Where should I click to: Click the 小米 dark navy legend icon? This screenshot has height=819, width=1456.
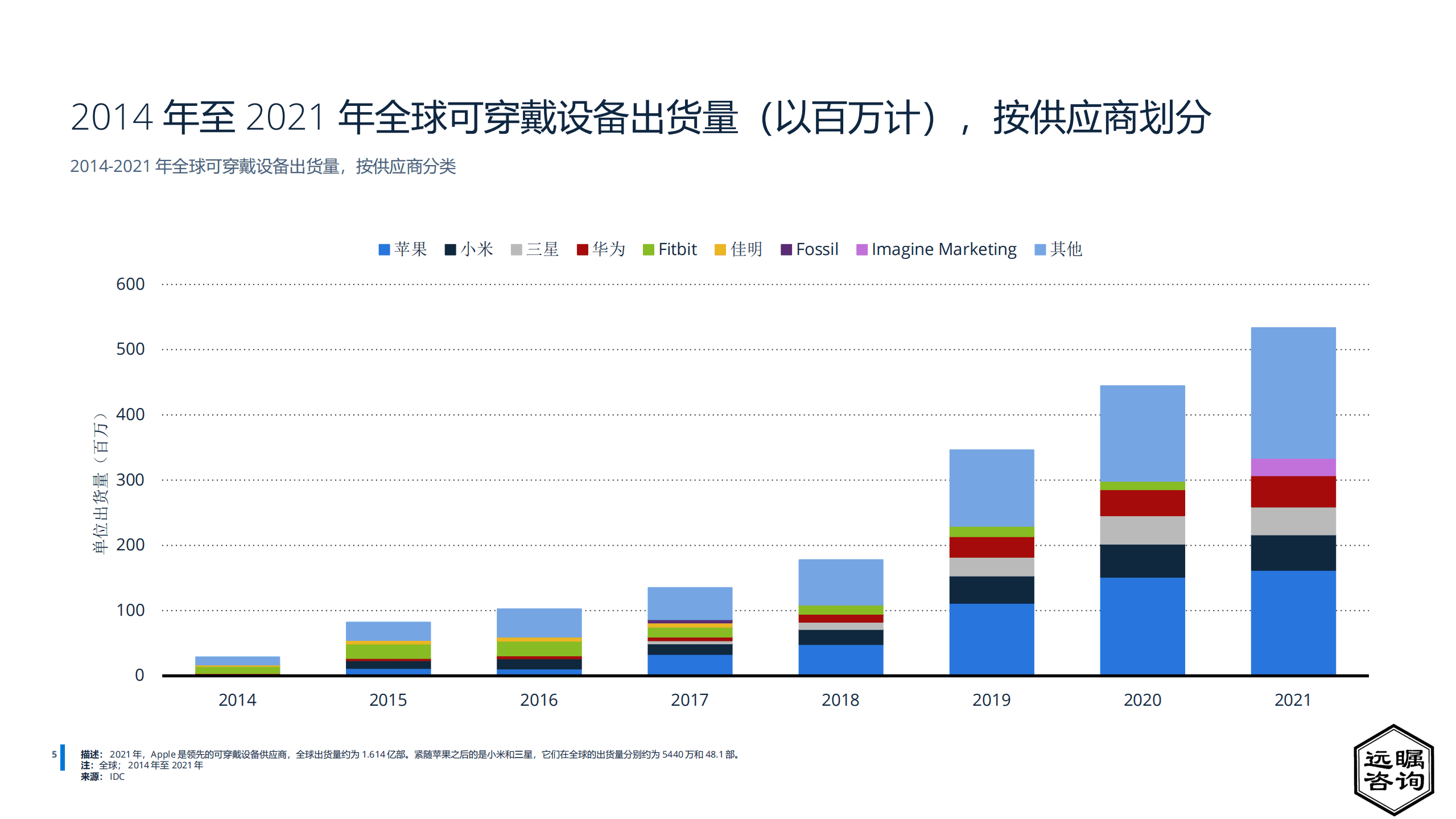point(450,249)
